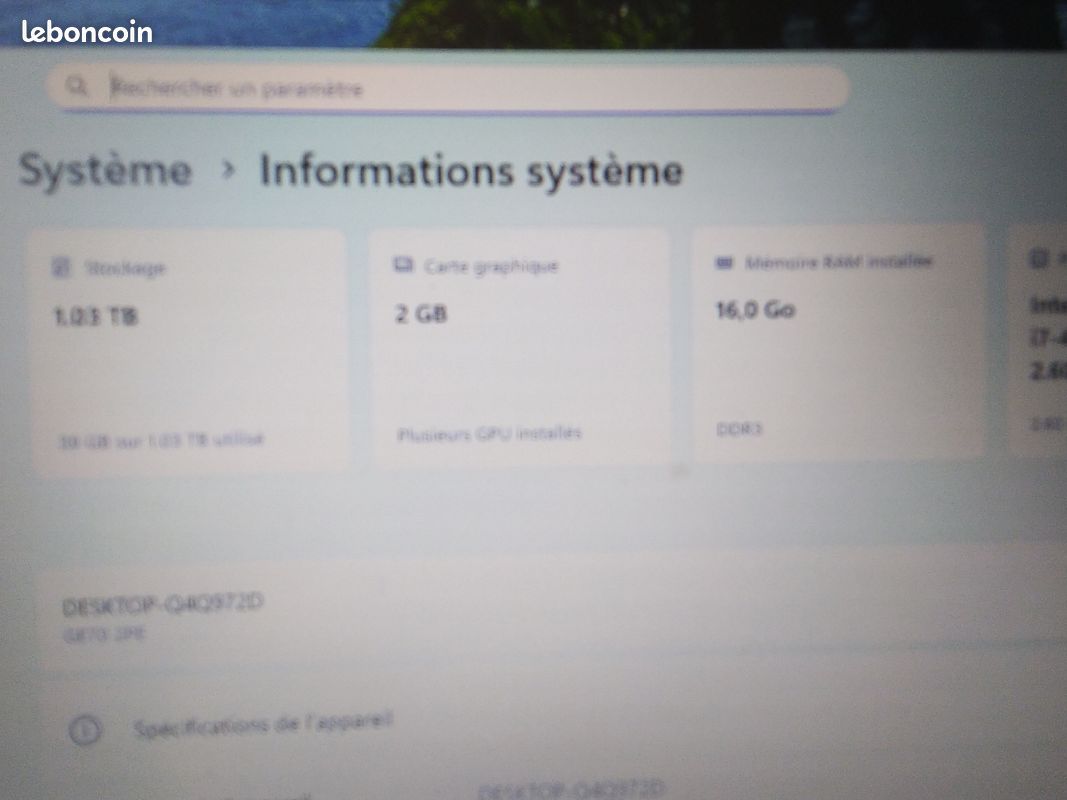The image size is (1067, 800).
Task: Click the storage usage text under Stockage
Action: tap(161, 440)
